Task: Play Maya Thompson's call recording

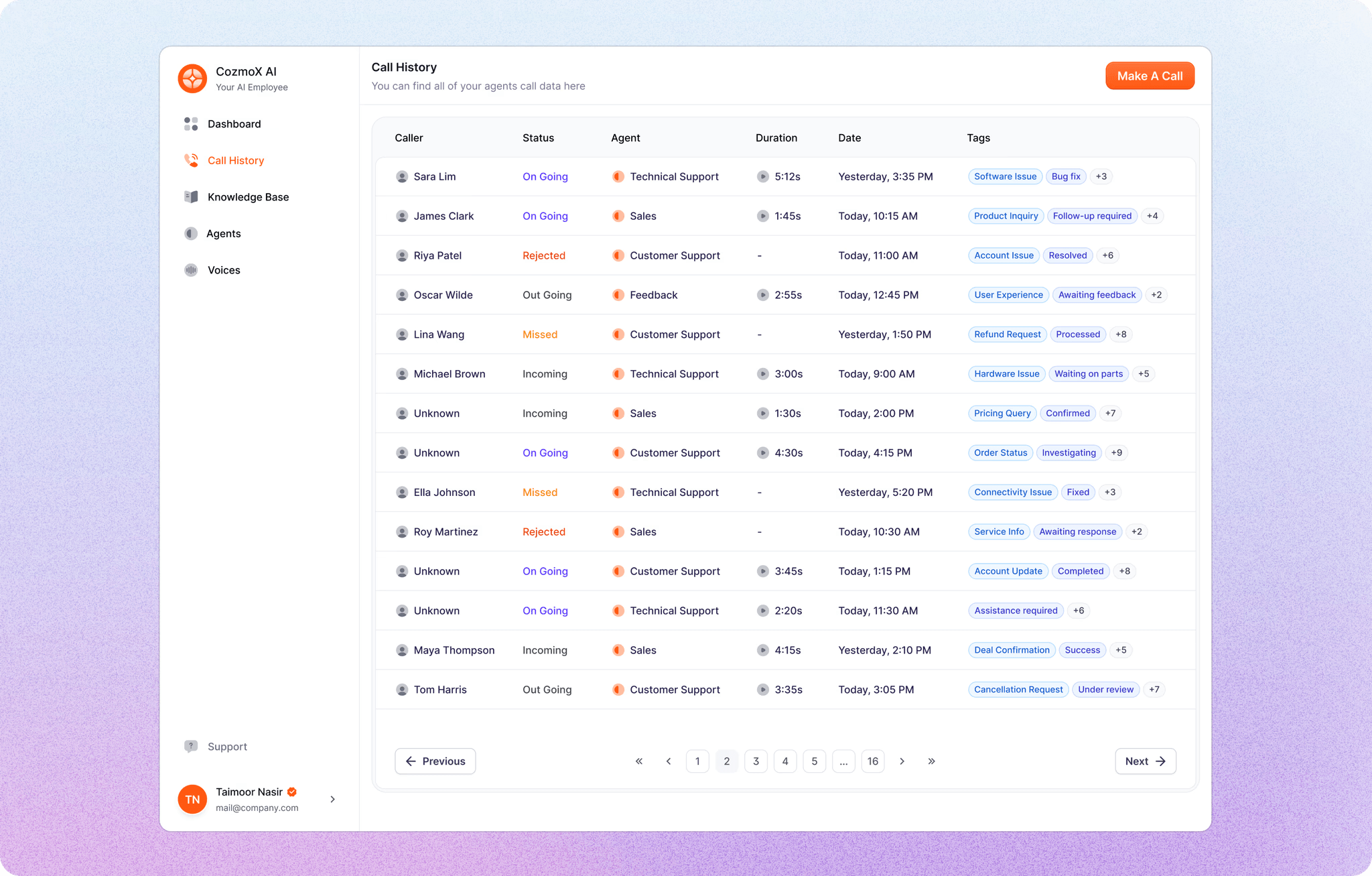Action: click(x=763, y=649)
